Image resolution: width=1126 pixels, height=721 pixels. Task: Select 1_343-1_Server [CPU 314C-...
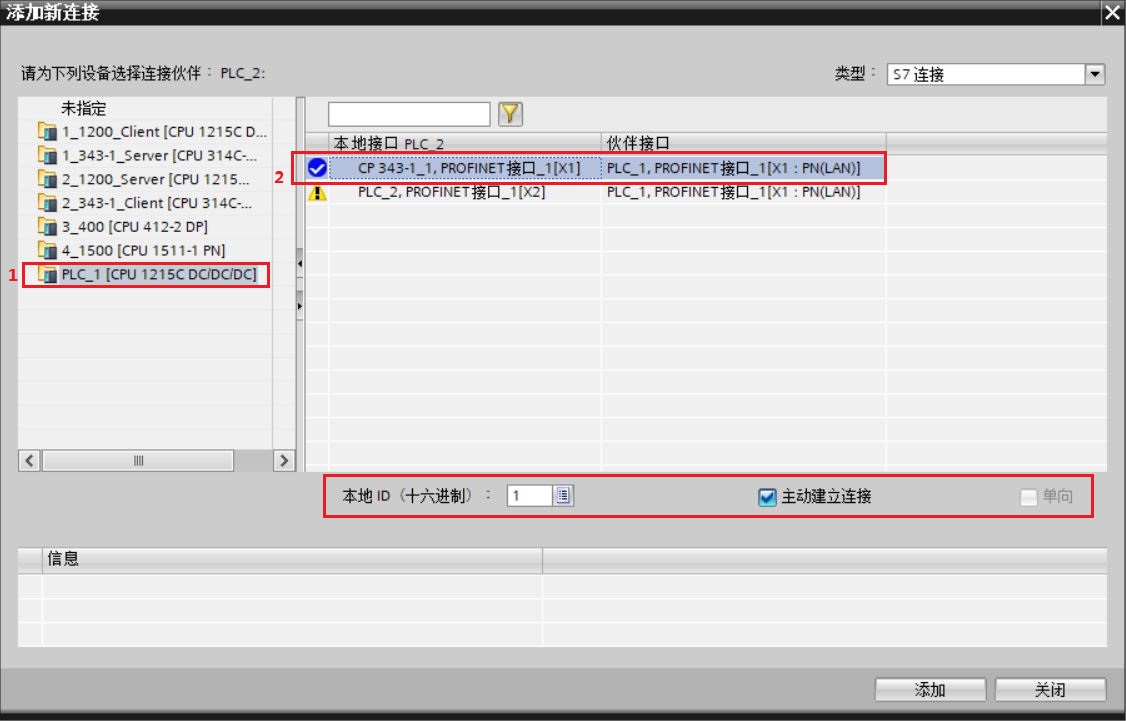coord(159,155)
